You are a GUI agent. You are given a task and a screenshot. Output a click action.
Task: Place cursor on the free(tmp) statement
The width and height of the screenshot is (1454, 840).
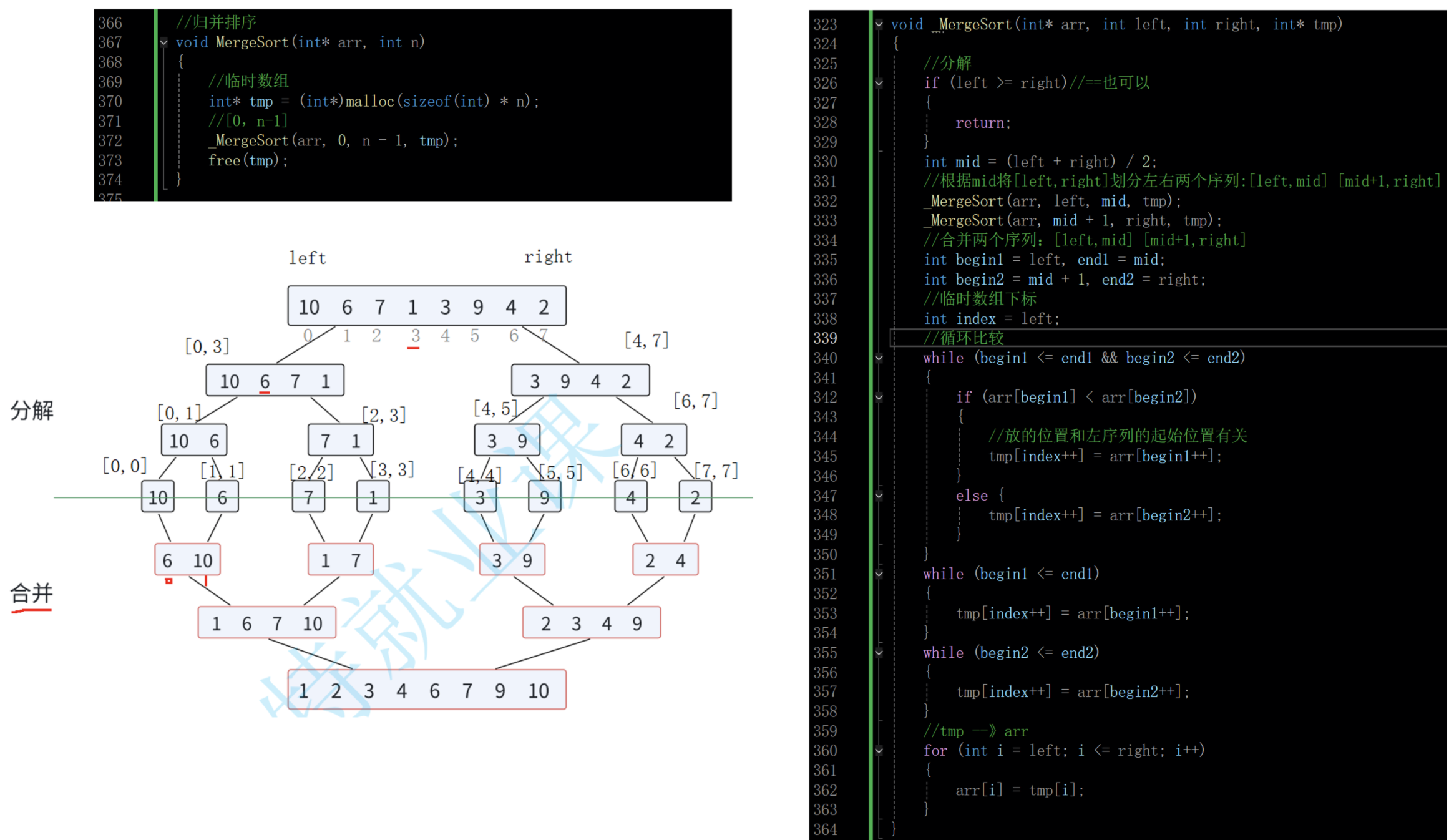248,161
